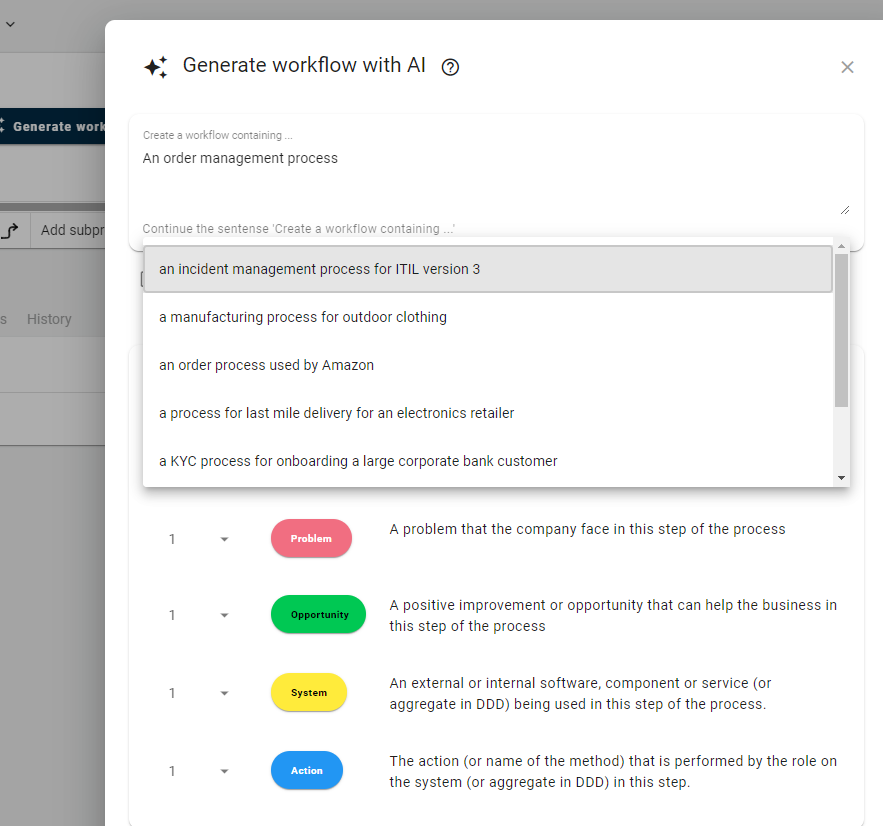Open the help question mark icon
This screenshot has width=883, height=826.
click(x=450, y=67)
